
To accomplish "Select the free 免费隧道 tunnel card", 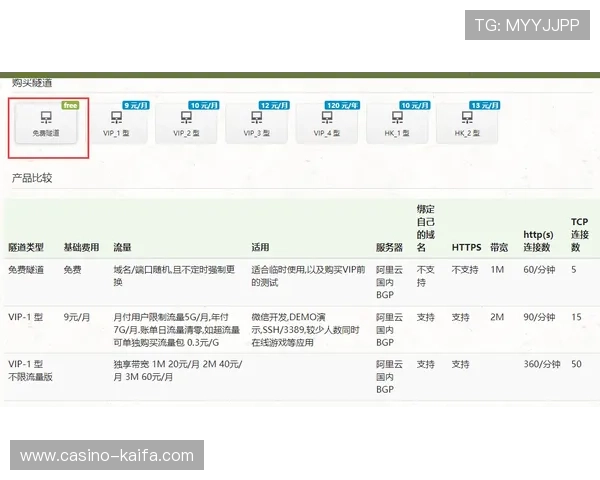I will pyautogui.click(x=46, y=123).
